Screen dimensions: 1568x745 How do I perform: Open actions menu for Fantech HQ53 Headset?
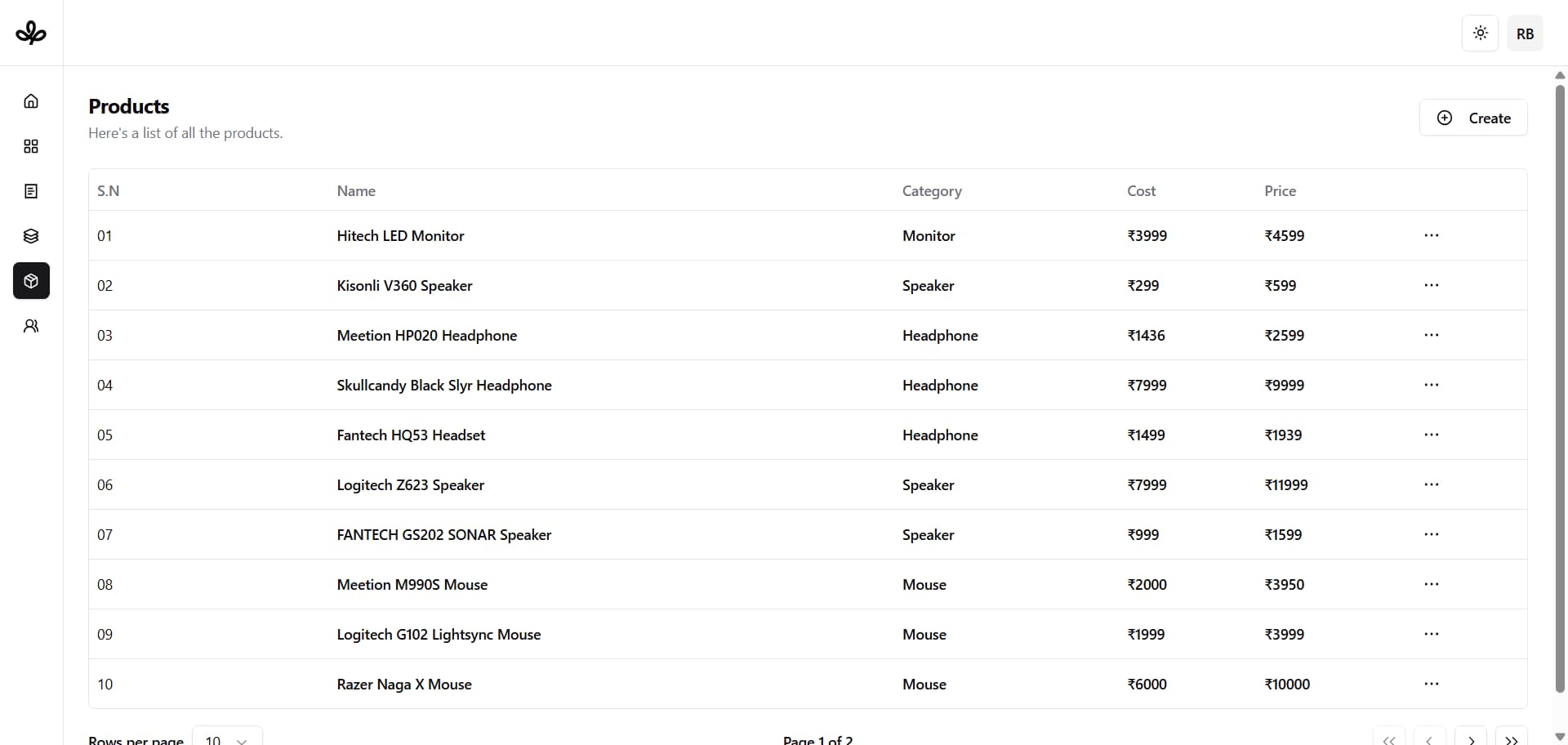[1432, 435]
